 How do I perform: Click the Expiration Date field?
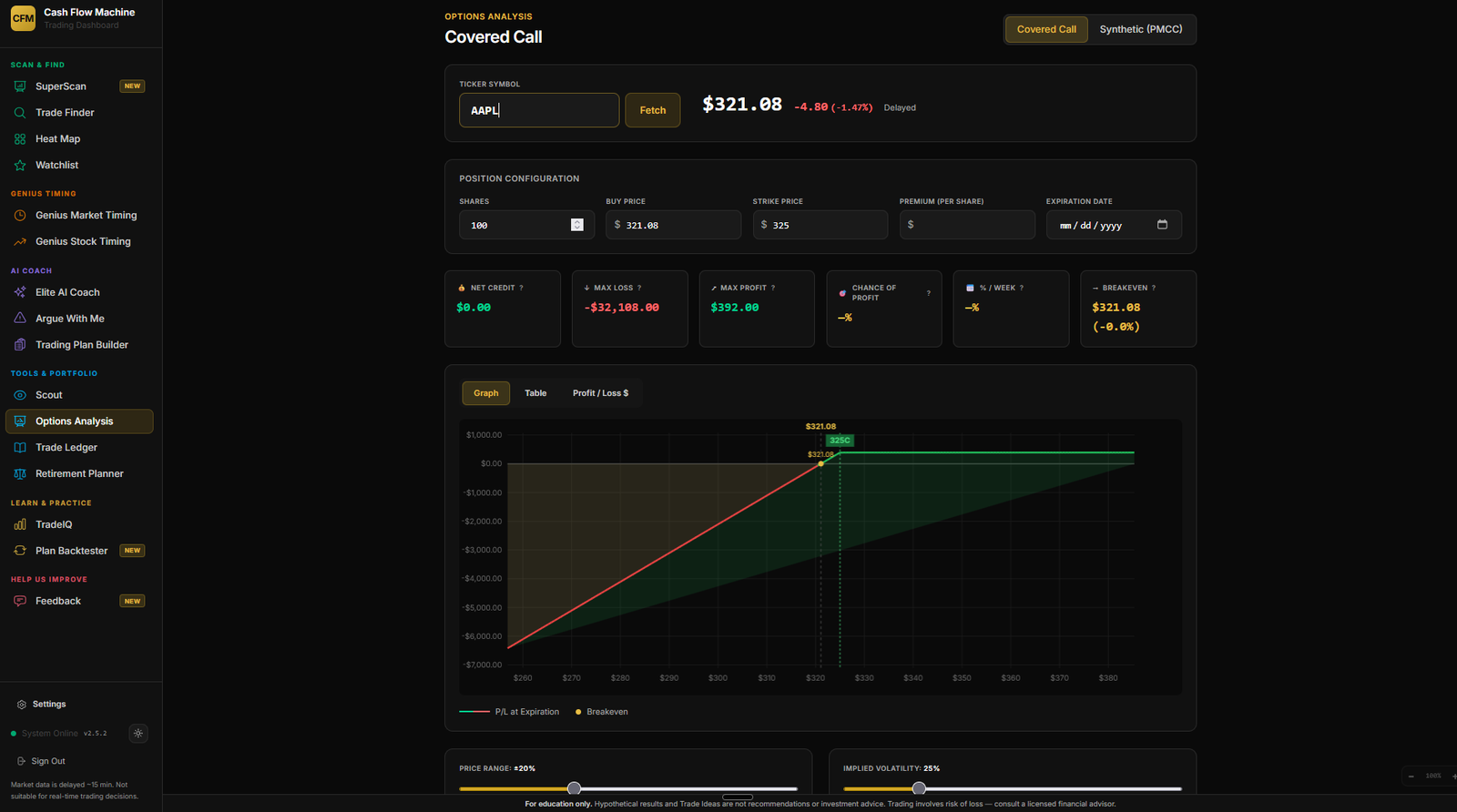1114,225
